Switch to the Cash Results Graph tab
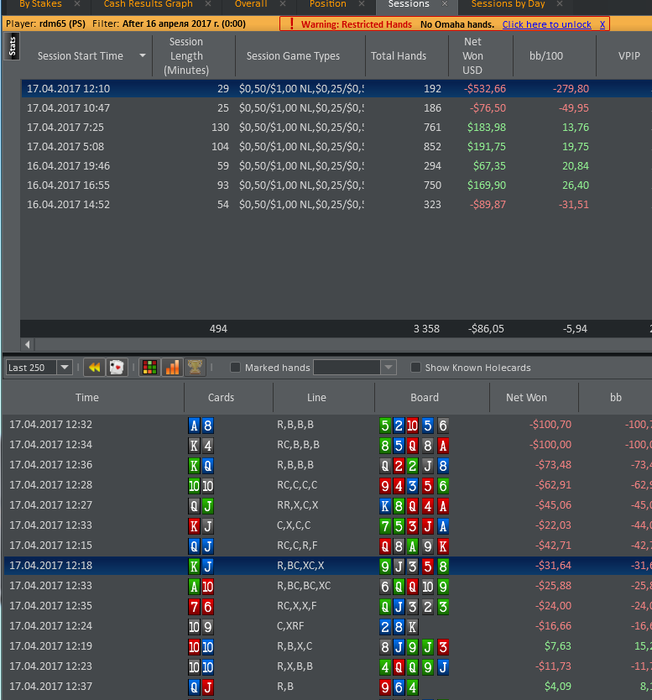 (x=148, y=4)
